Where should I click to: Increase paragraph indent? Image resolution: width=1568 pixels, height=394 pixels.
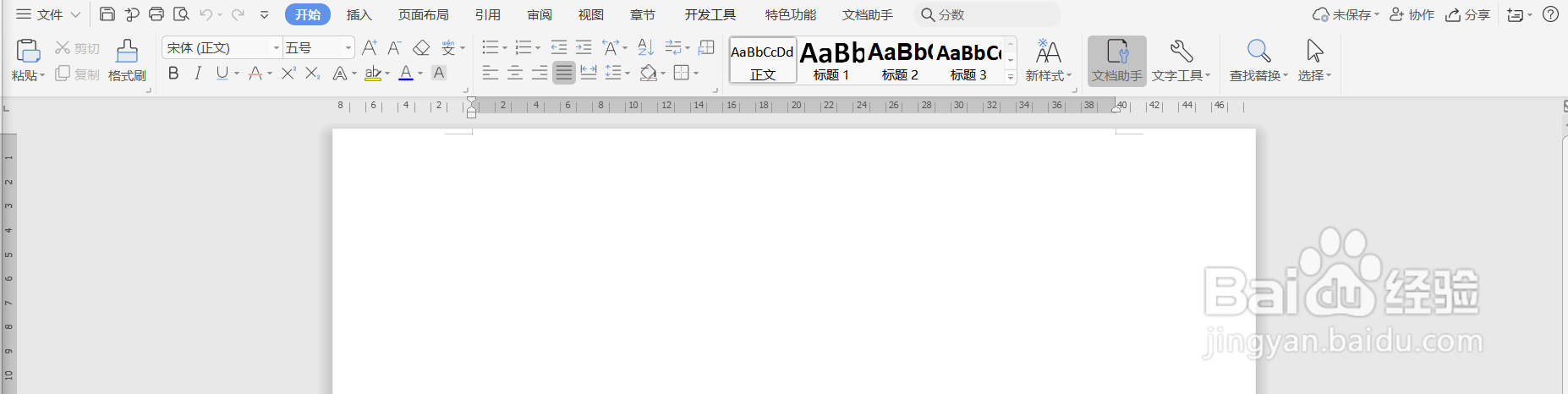[584, 48]
